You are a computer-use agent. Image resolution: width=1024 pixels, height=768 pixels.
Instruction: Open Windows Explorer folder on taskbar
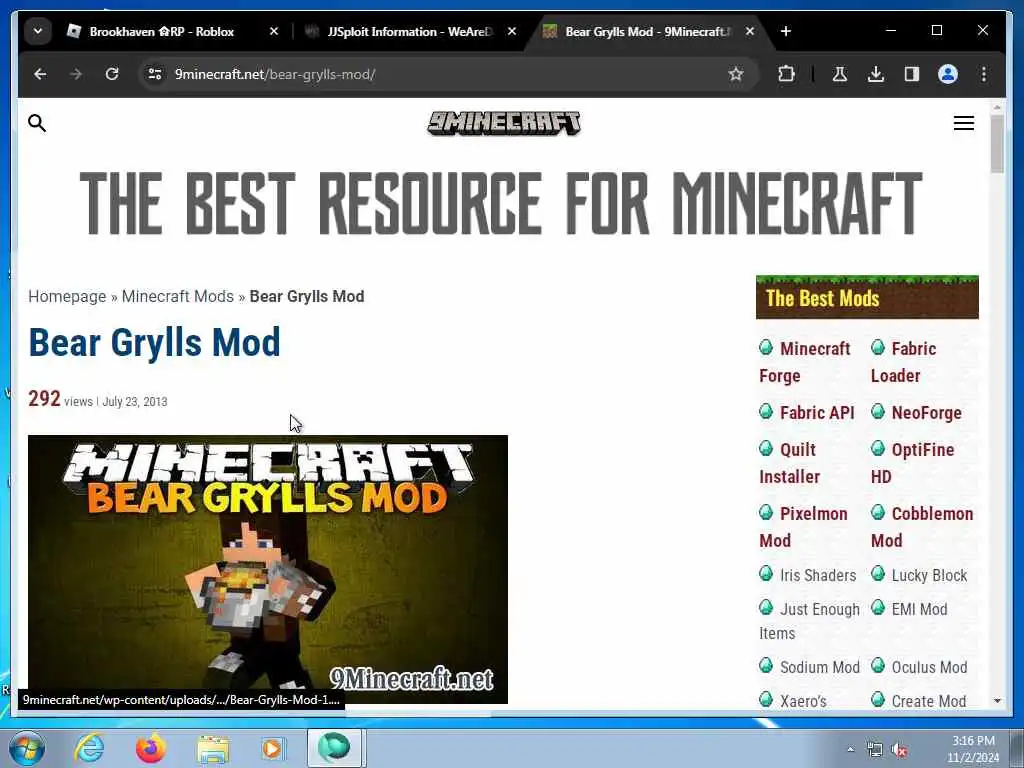pos(213,749)
